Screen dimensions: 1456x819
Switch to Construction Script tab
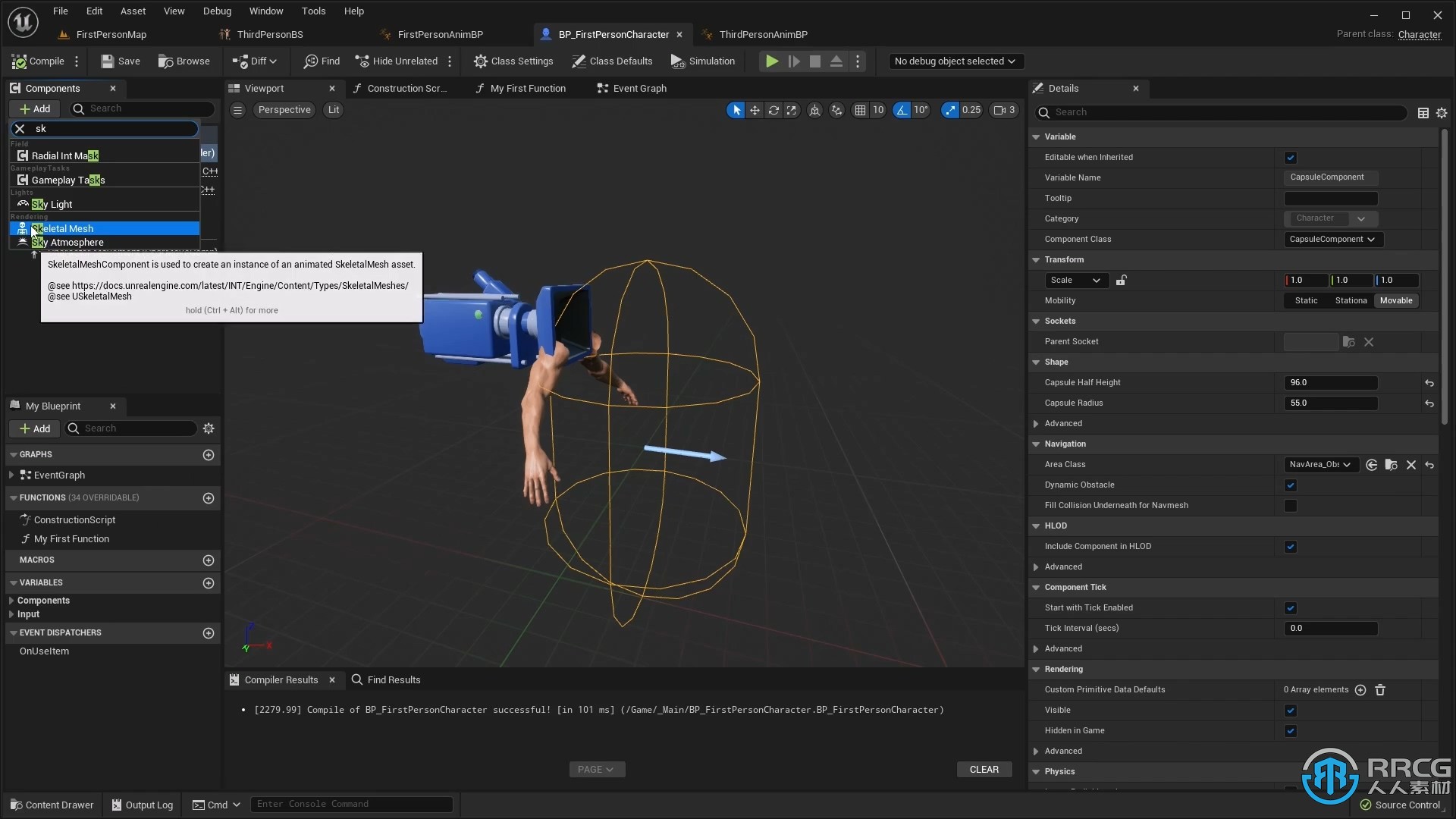coord(400,89)
